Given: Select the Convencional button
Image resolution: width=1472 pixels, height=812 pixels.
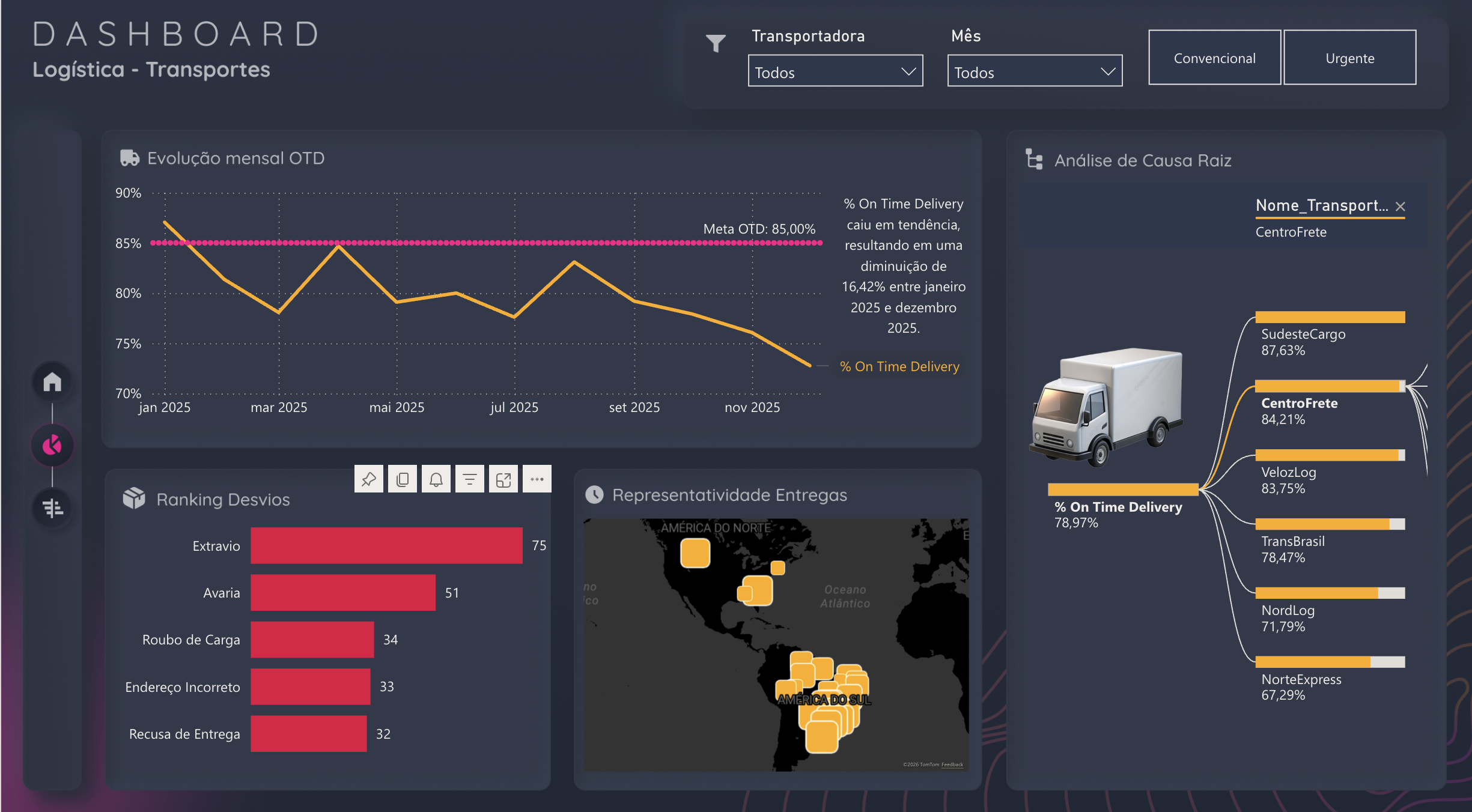Looking at the screenshot, I should [1214, 58].
